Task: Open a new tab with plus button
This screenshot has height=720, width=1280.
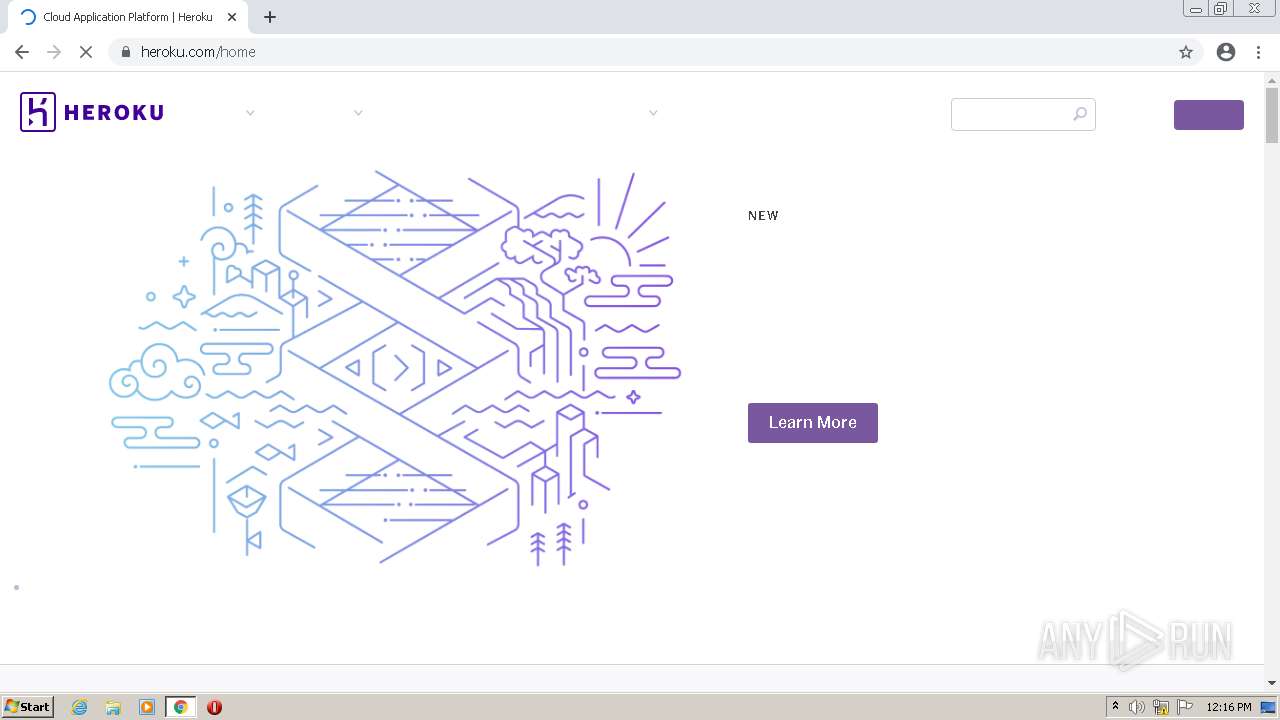Action: coord(270,17)
